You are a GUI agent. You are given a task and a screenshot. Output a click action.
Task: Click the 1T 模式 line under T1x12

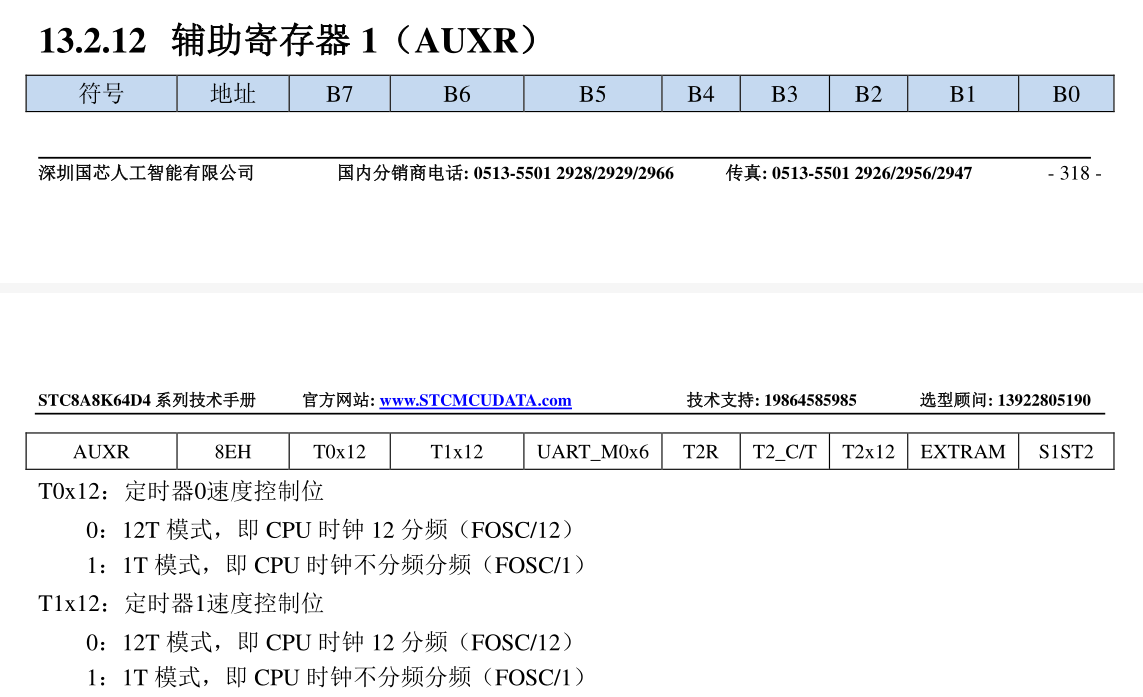tap(338, 677)
